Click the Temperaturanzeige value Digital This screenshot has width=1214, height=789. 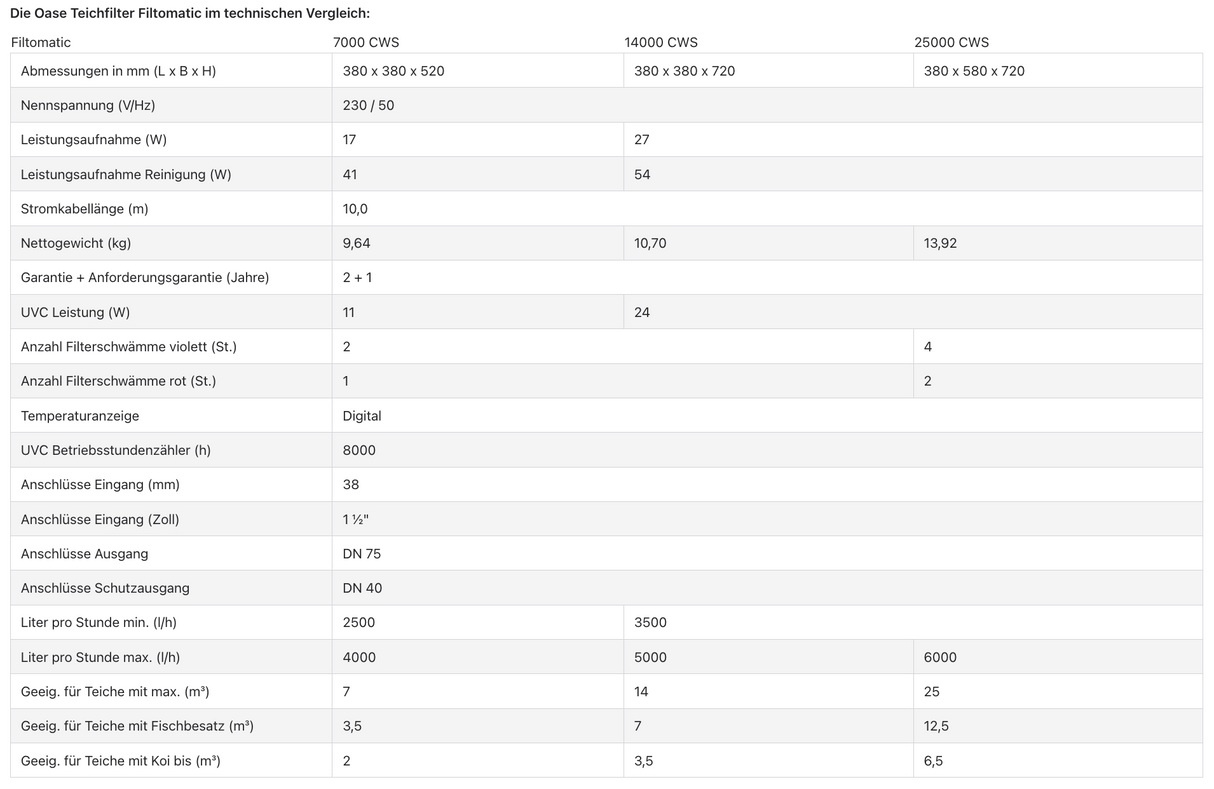[362, 415]
